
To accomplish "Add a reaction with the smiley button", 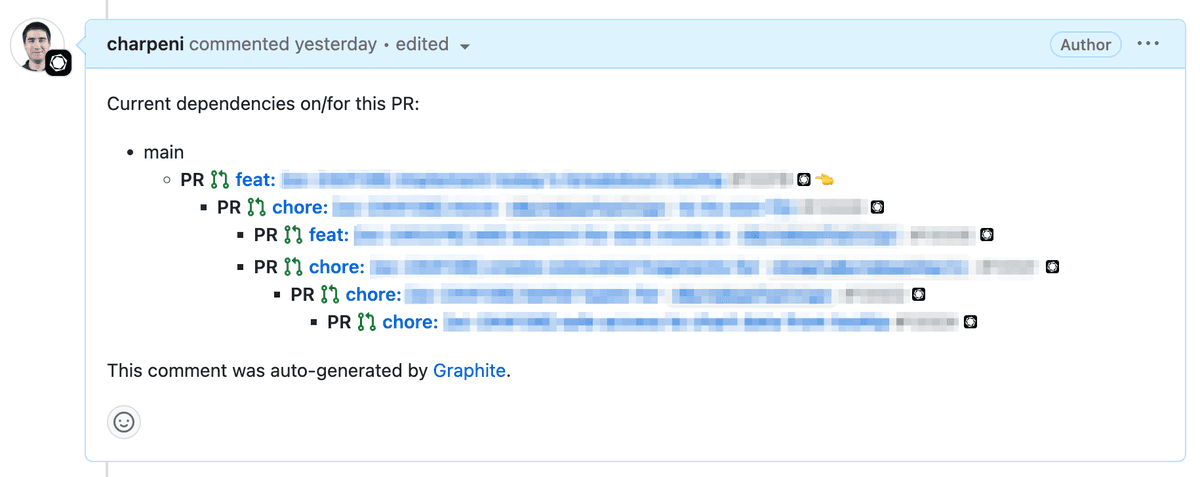I will (124, 422).
